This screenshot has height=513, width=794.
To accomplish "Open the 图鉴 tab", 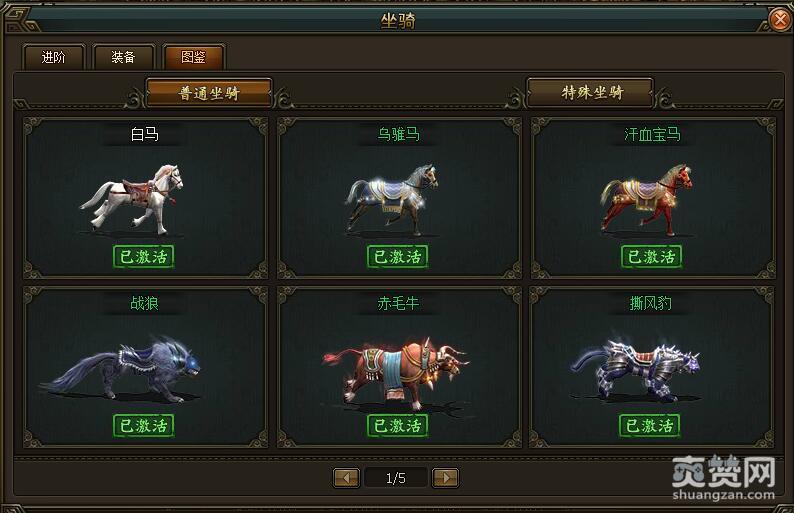I will 193,57.
